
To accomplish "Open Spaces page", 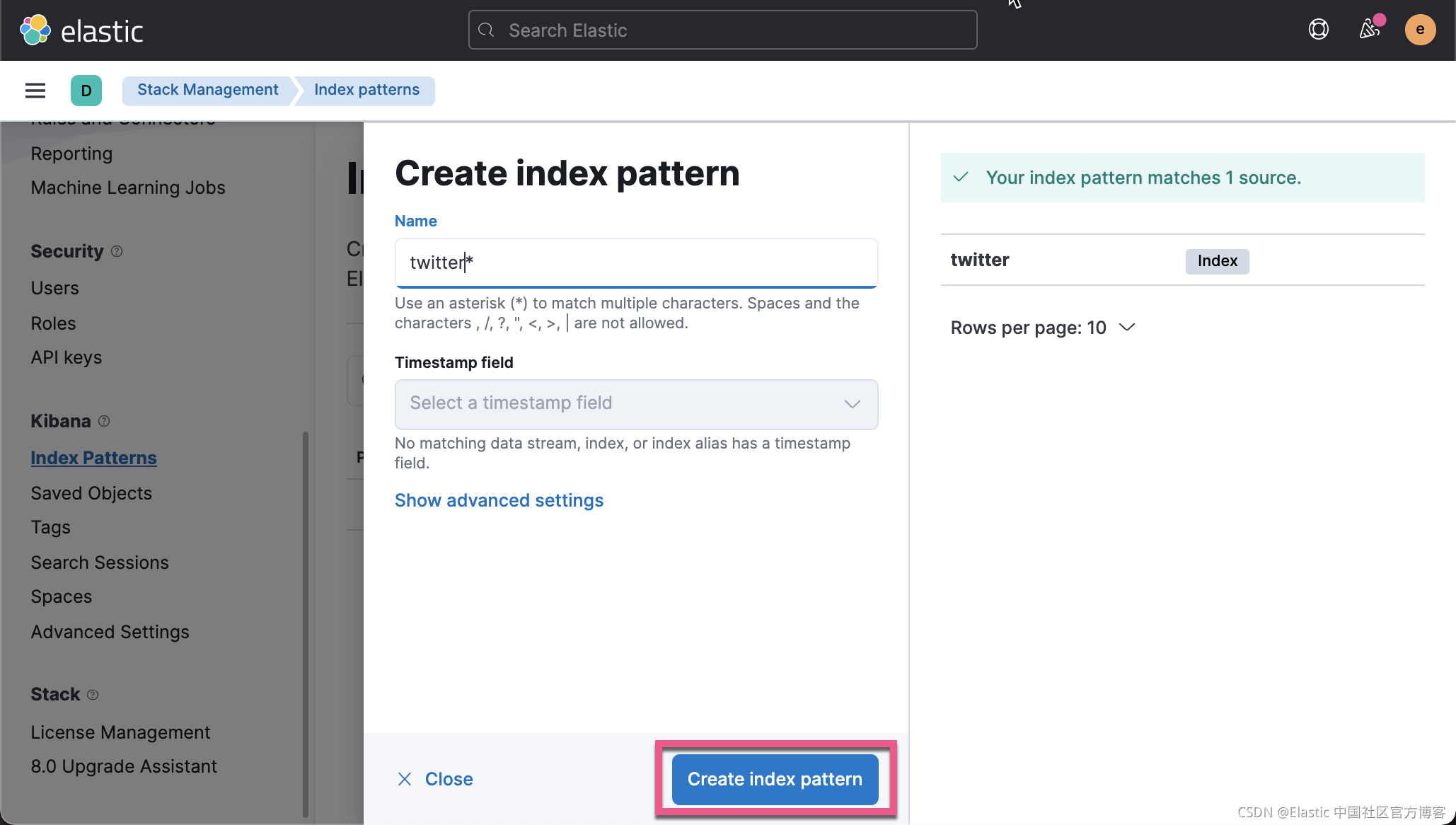I will (62, 596).
